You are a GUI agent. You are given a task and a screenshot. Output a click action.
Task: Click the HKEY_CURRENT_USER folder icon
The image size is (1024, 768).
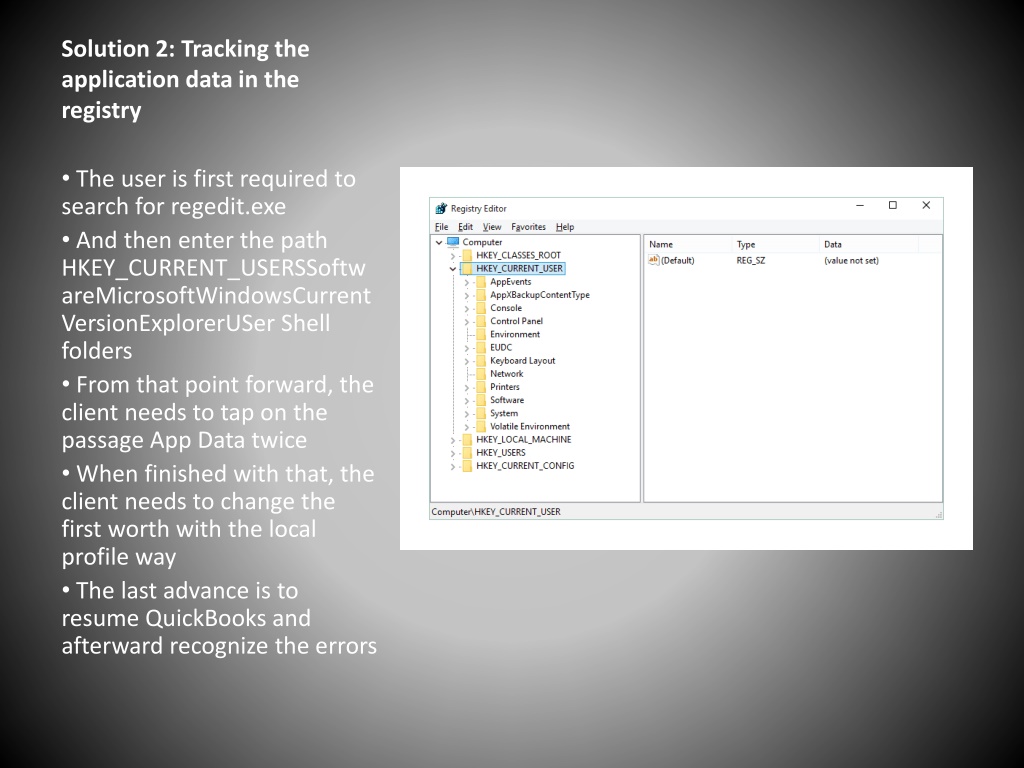click(x=467, y=268)
